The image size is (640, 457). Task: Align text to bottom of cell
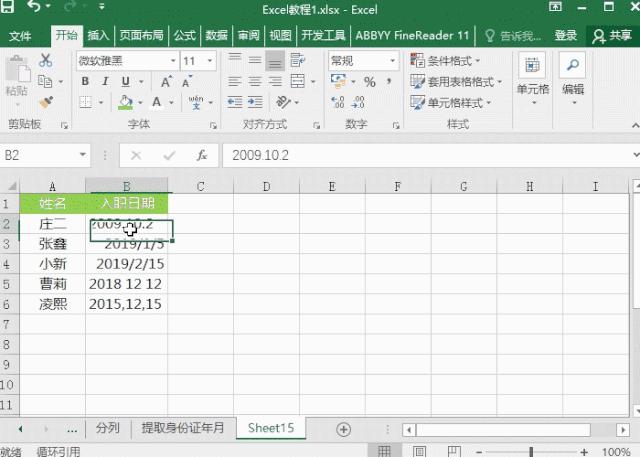275,60
